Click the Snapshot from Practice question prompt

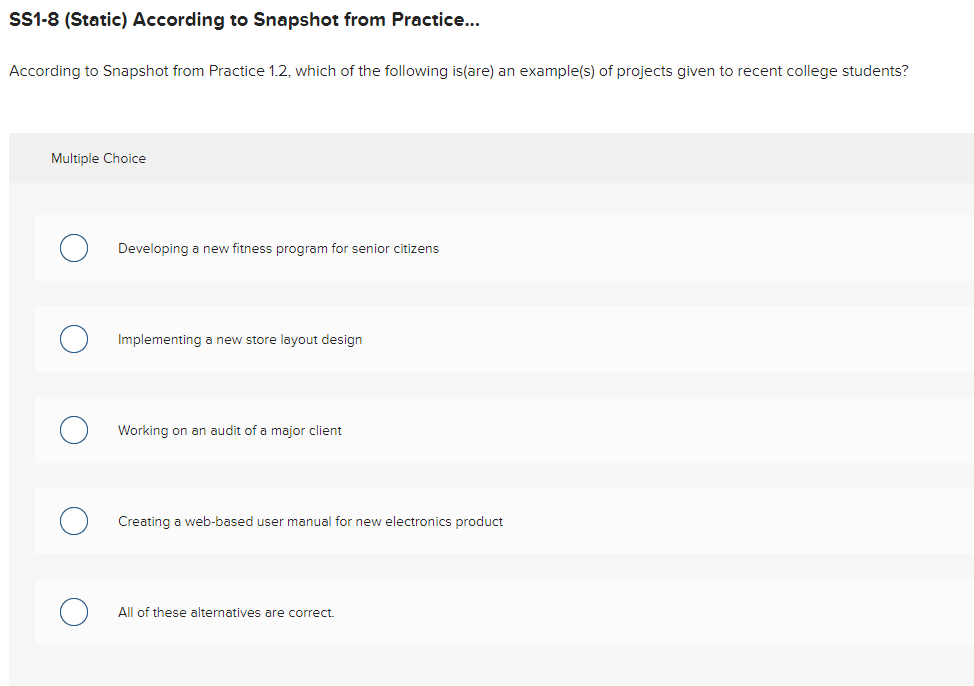[x=459, y=70]
